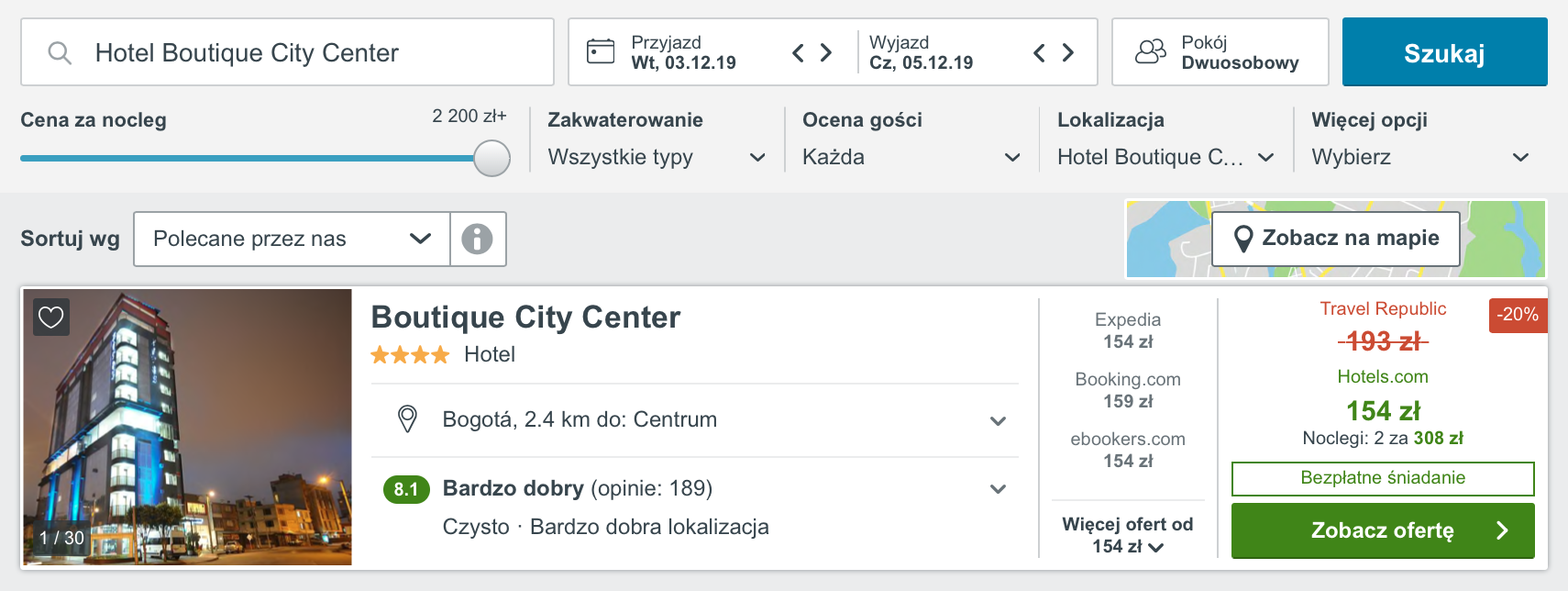This screenshot has width=1568, height=591.
Task: Open Ocena gości Każda dropdown
Action: click(911, 157)
